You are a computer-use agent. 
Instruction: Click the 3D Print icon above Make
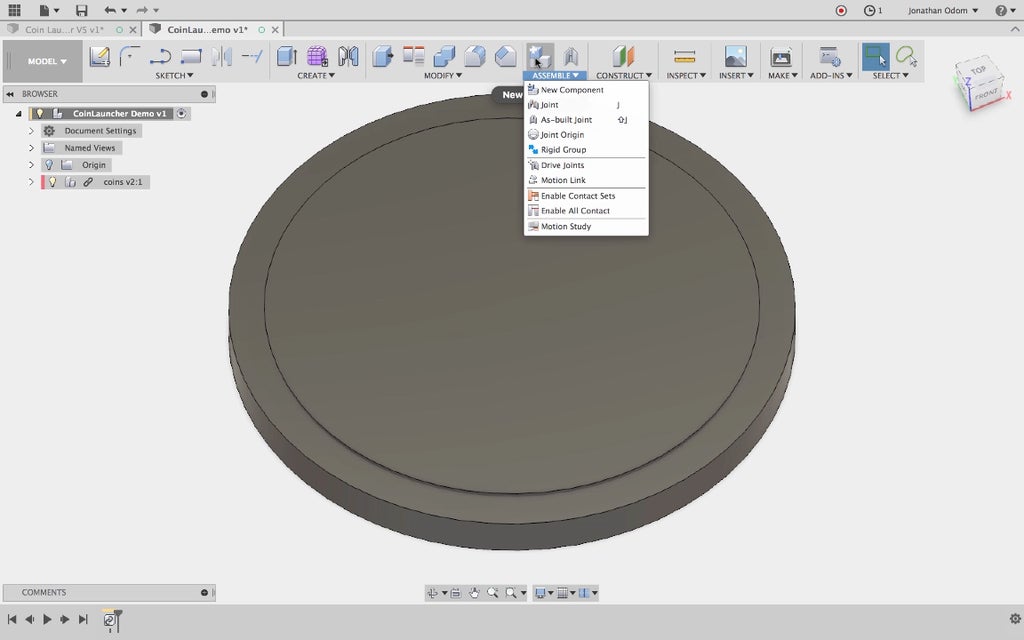(781, 56)
